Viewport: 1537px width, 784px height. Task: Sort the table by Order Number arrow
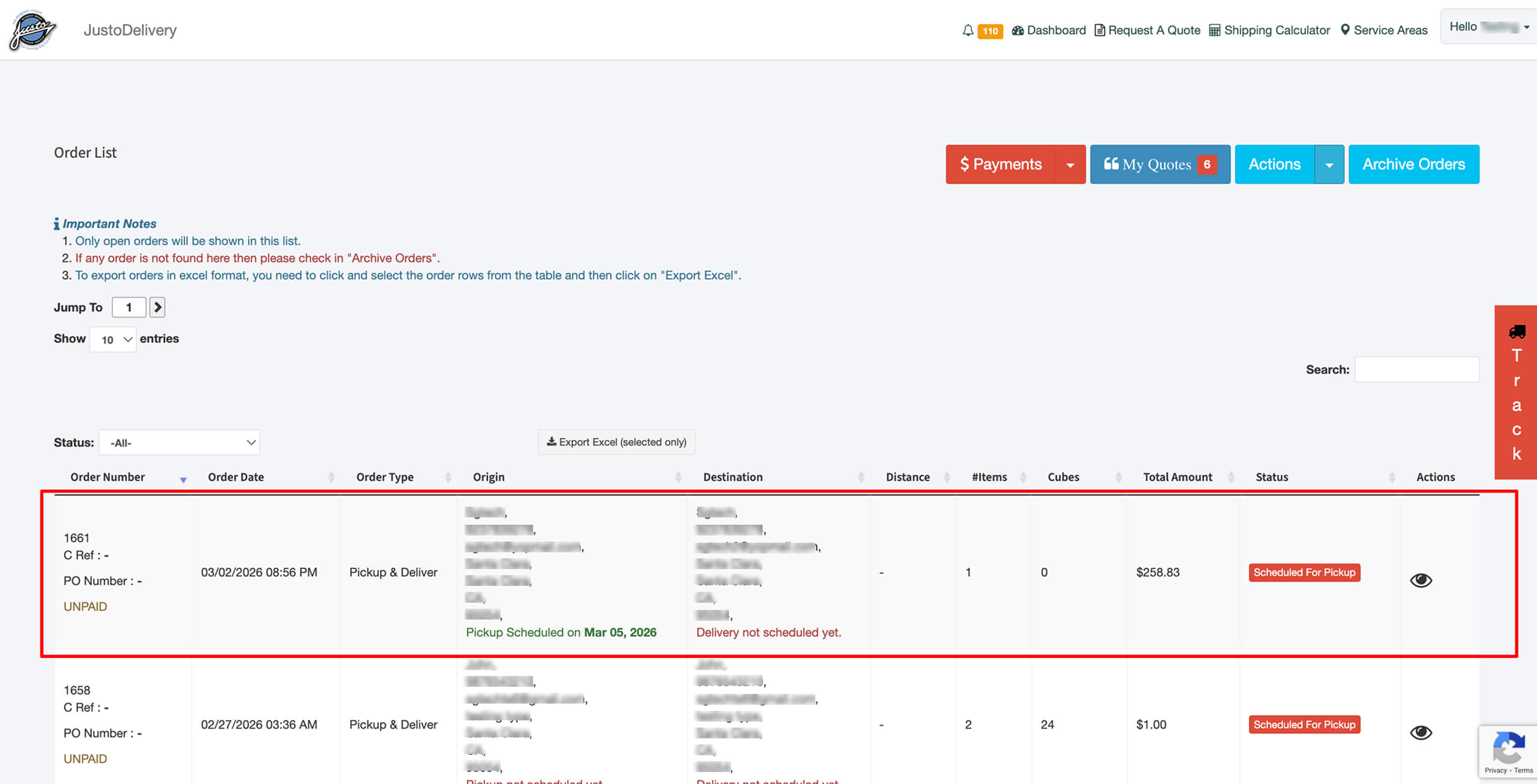(183, 478)
